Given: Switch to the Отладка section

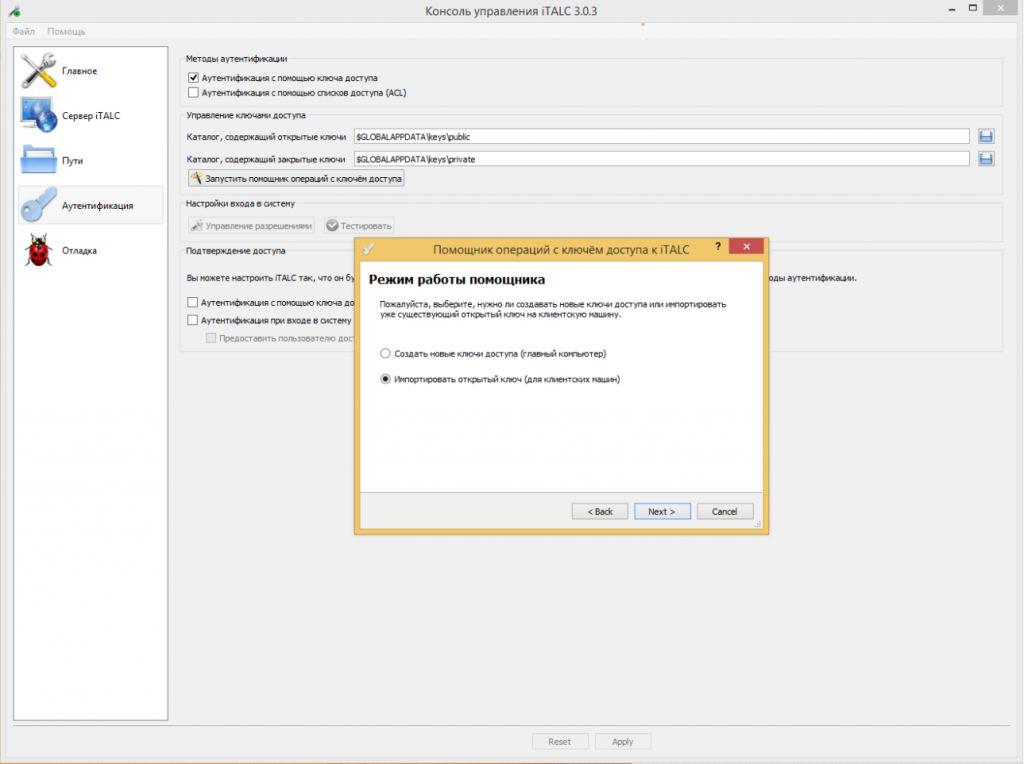Looking at the screenshot, I should pyautogui.click(x=91, y=250).
